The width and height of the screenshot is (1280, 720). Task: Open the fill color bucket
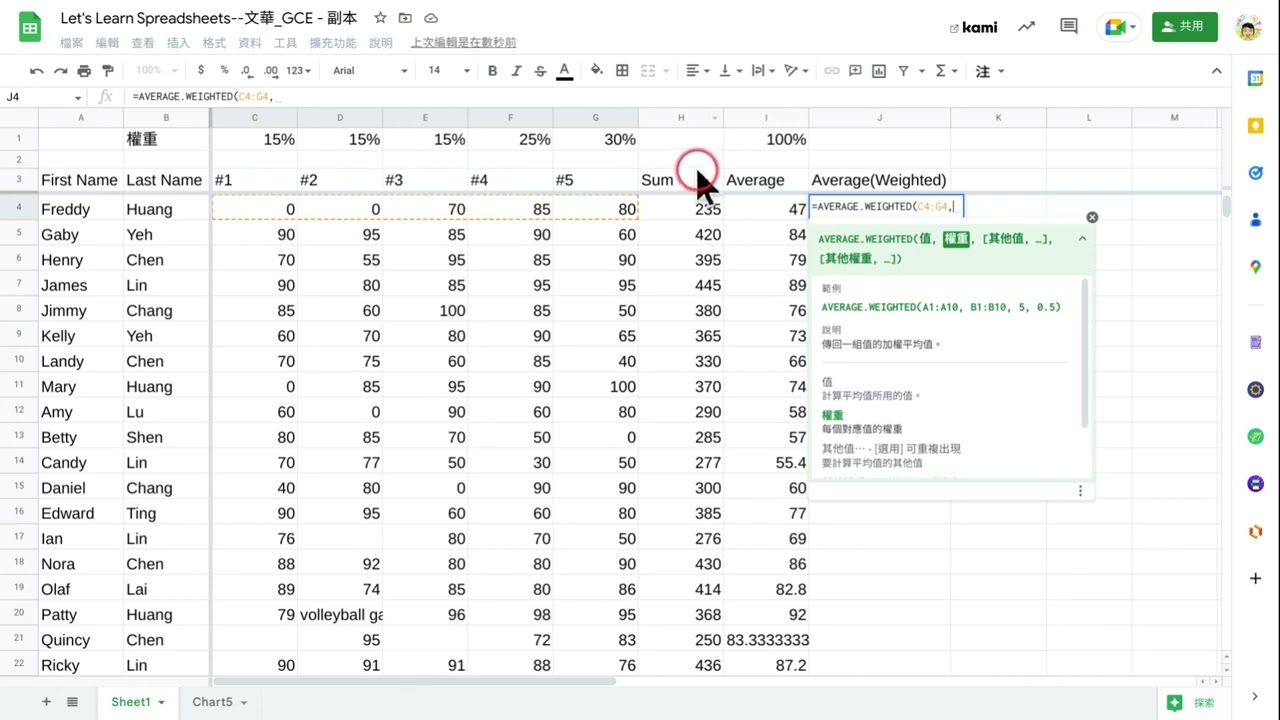tap(597, 71)
